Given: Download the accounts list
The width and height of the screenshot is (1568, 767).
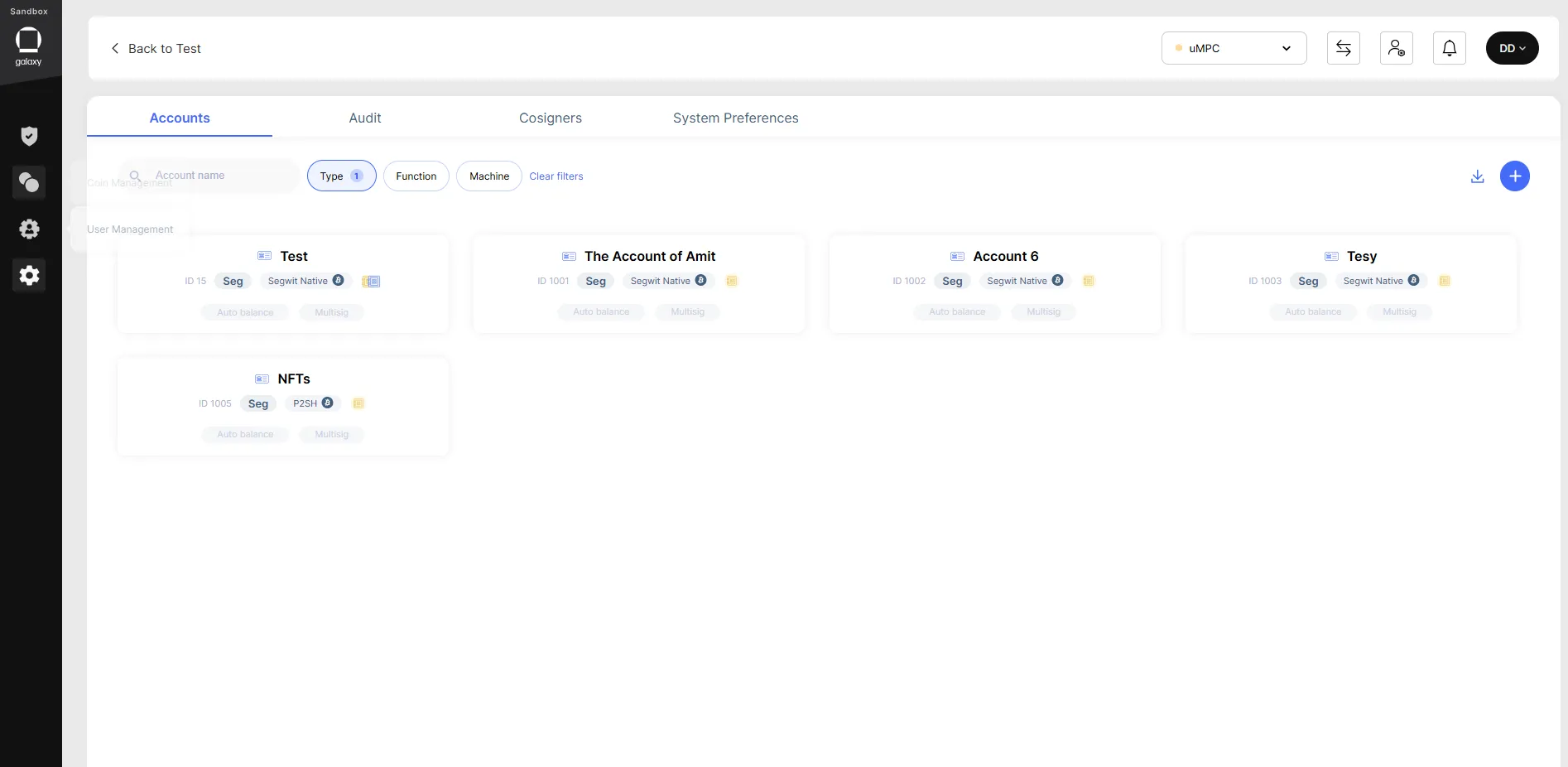Looking at the screenshot, I should coord(1478,176).
